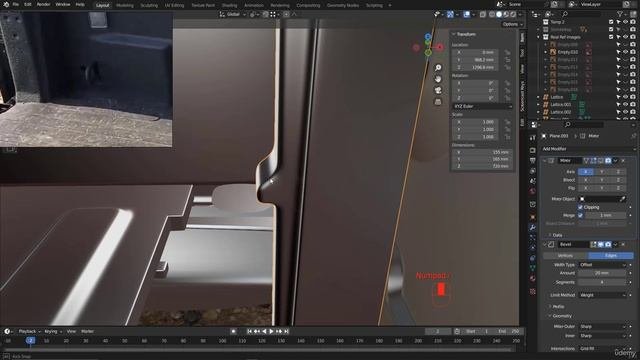Open the Inner miter Sharp dropdown

point(602,336)
